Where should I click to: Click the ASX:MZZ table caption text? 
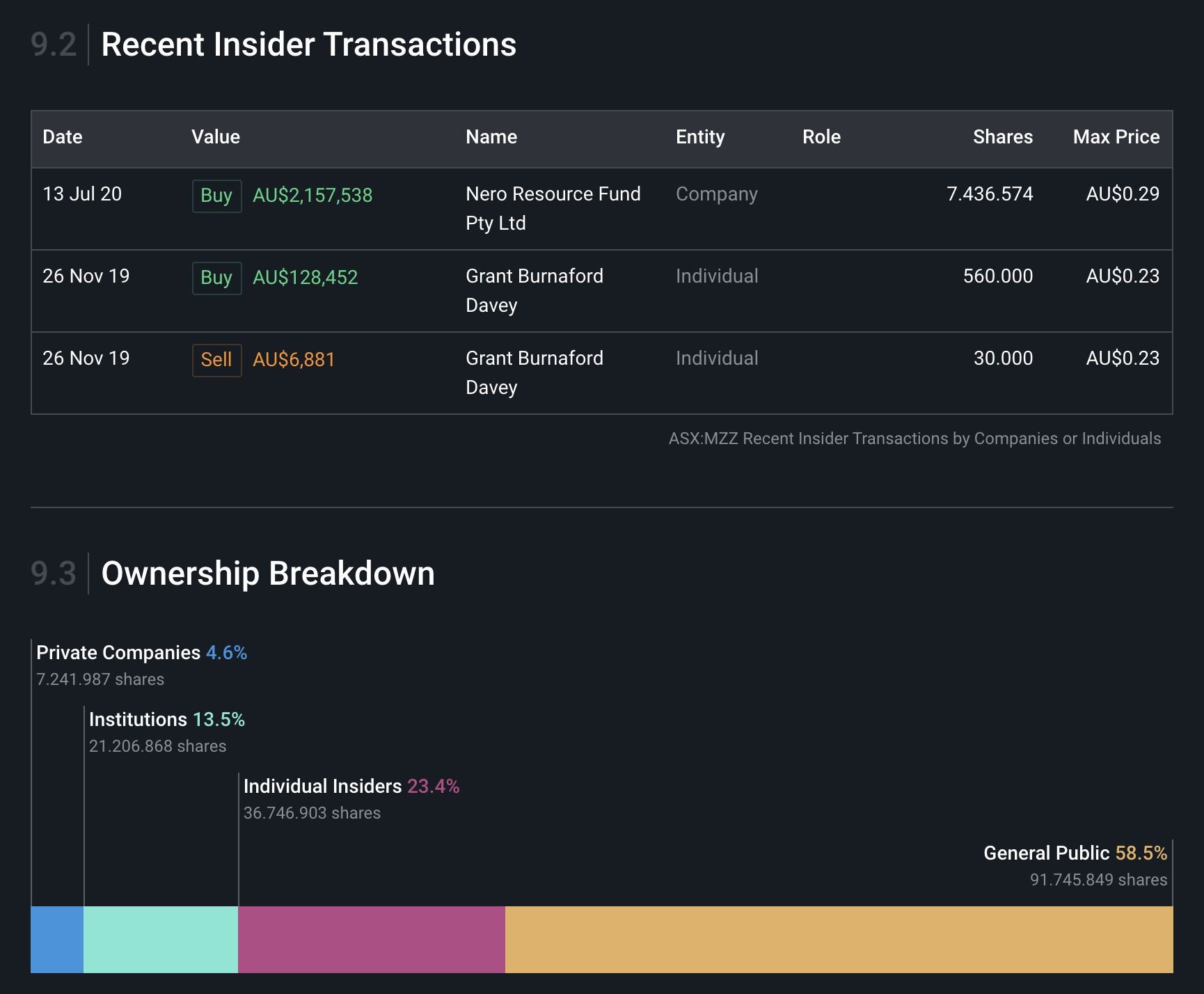click(914, 439)
